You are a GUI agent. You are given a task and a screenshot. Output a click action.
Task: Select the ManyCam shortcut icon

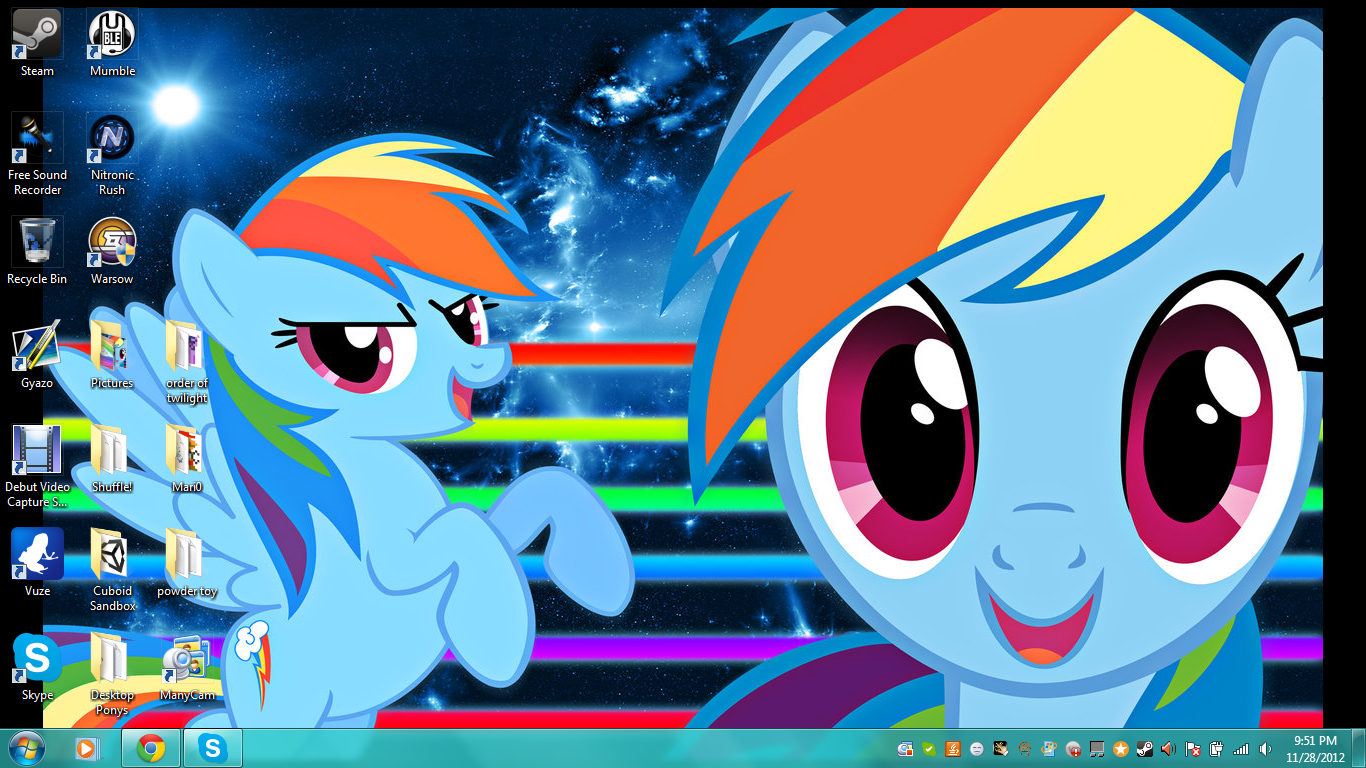coord(187,667)
